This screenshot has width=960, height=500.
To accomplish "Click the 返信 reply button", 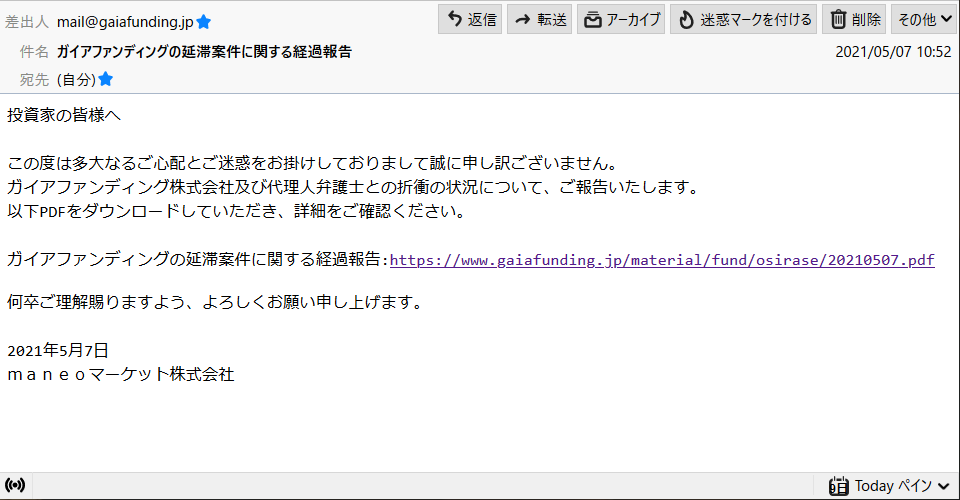I will [470, 20].
